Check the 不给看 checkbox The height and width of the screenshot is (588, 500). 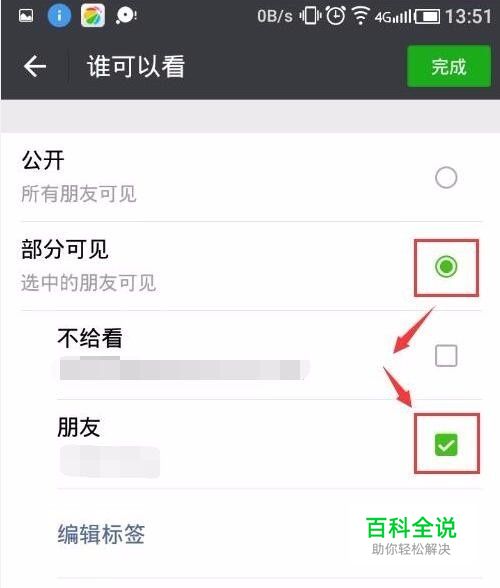(446, 356)
